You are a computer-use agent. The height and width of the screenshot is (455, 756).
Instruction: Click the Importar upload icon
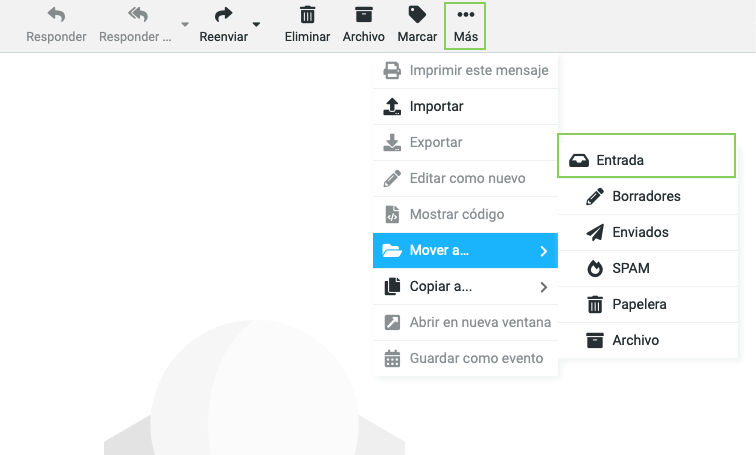tap(392, 107)
